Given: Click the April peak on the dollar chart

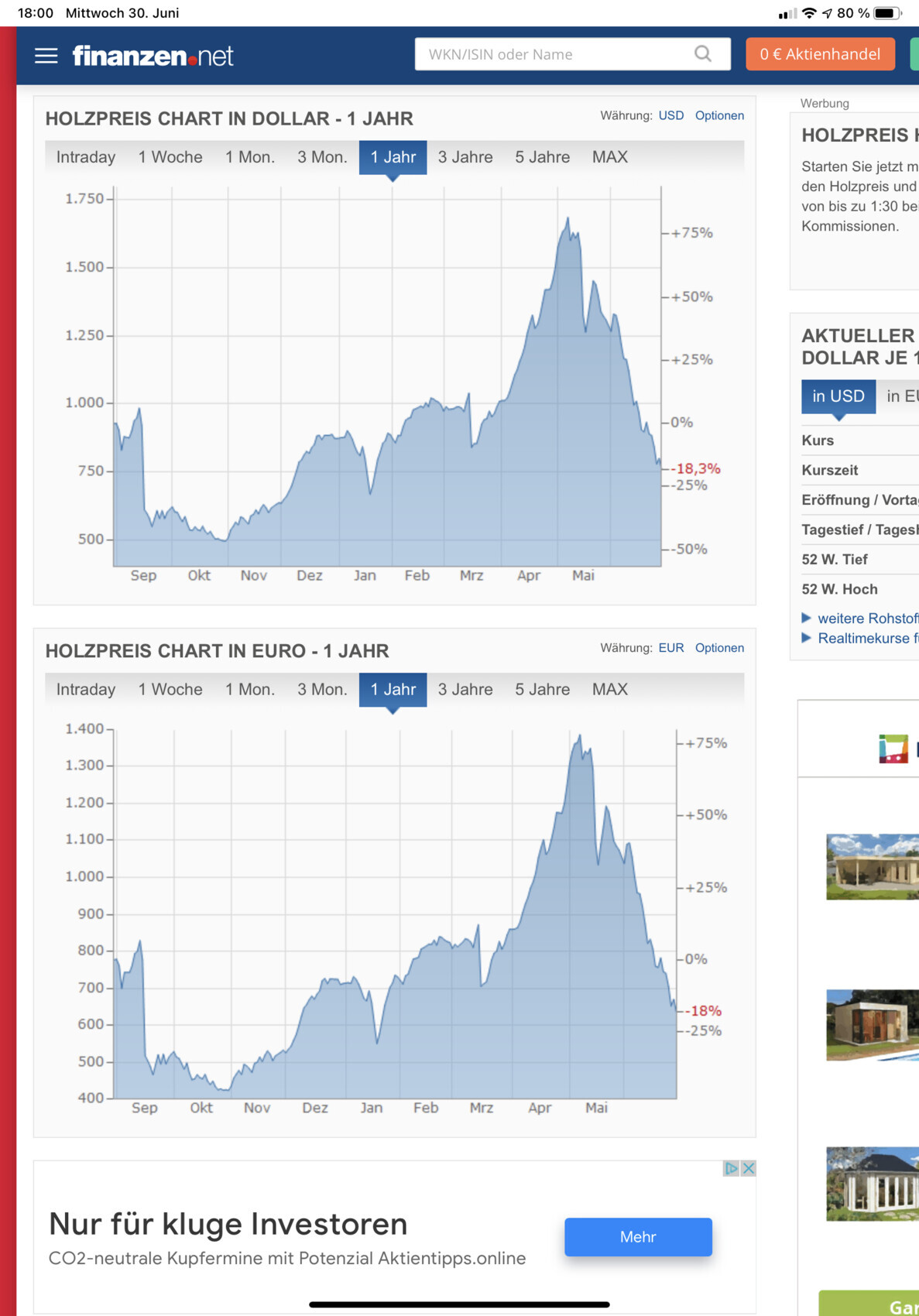Looking at the screenshot, I should tap(568, 219).
